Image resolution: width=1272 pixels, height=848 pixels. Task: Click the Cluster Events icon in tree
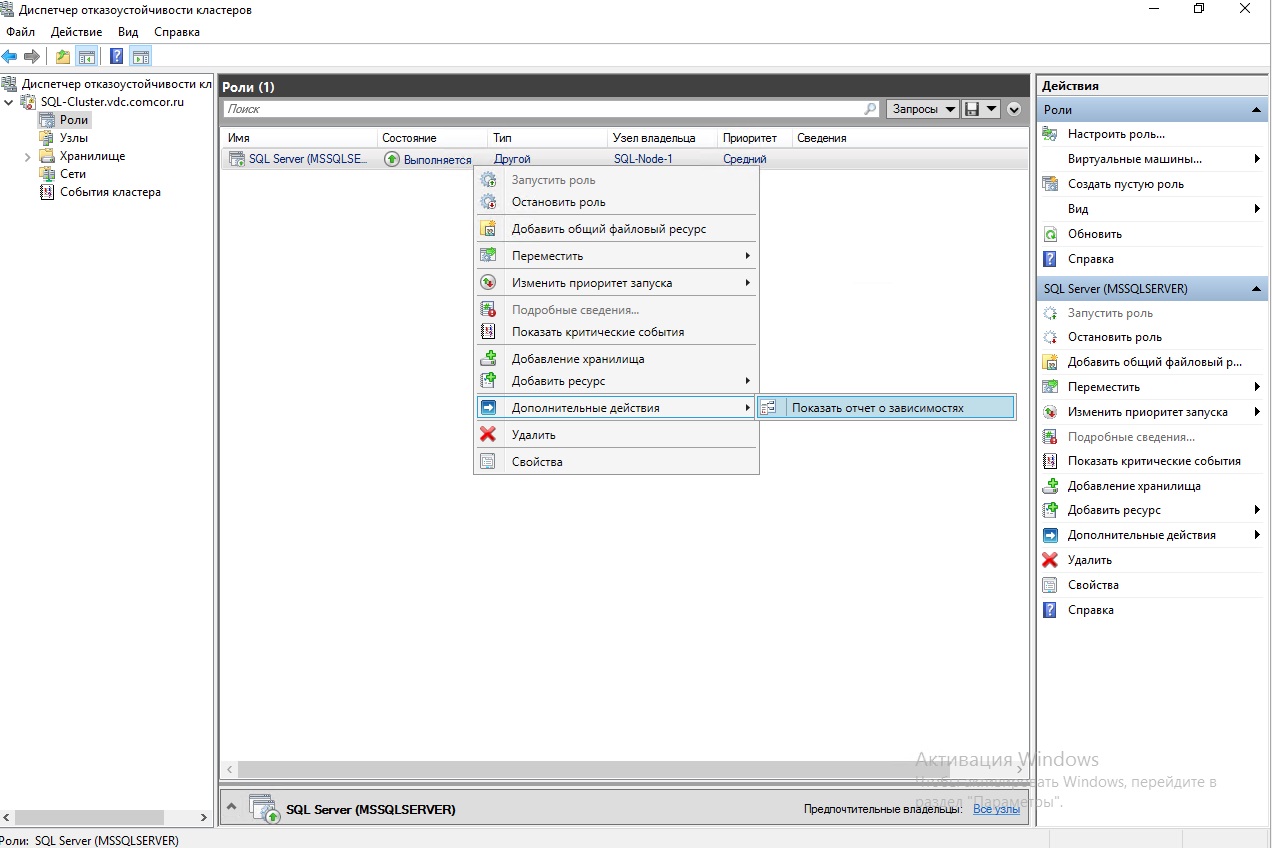(46, 192)
